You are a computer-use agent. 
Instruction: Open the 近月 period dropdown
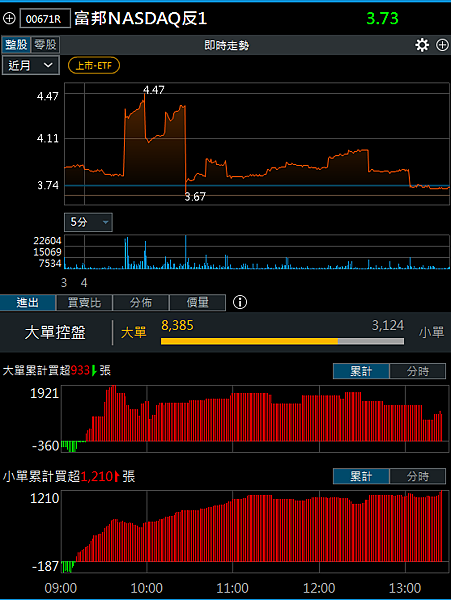click(31, 65)
